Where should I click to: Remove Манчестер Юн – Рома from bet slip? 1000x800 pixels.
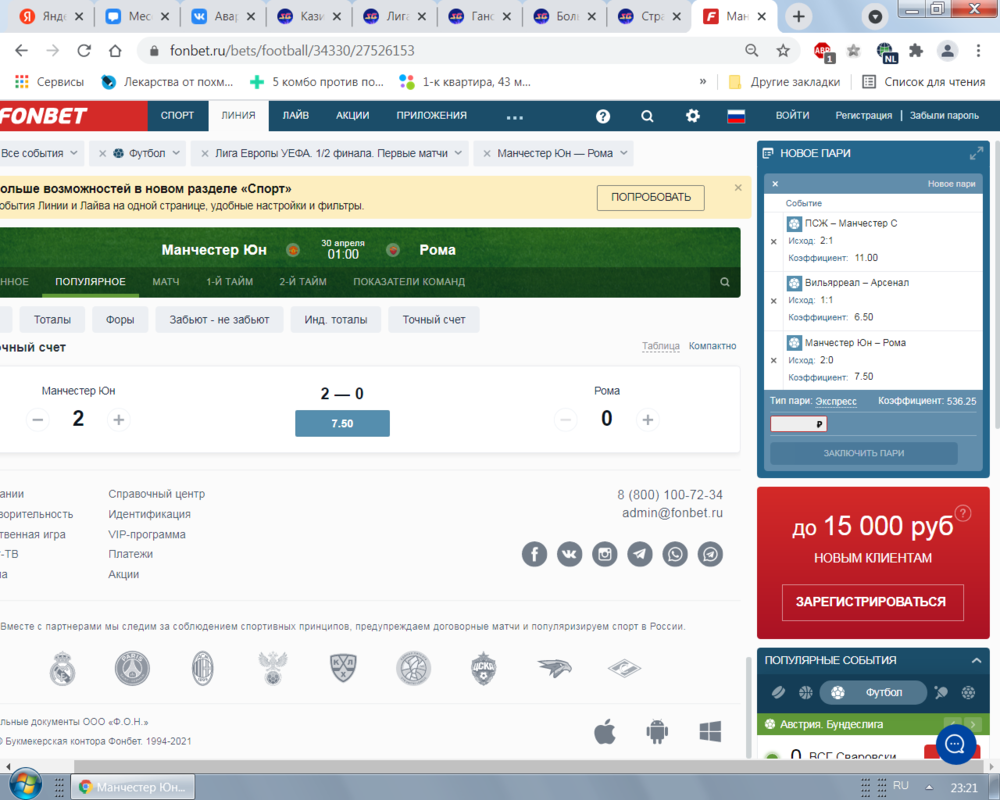pyautogui.click(x=774, y=360)
